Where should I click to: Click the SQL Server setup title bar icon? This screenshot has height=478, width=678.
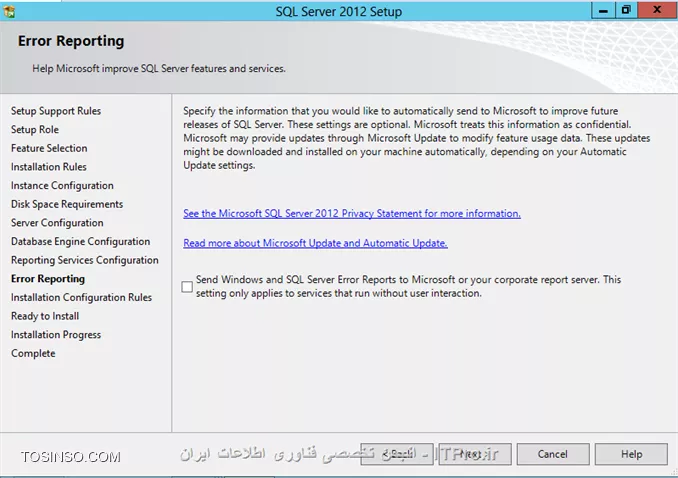point(9,11)
